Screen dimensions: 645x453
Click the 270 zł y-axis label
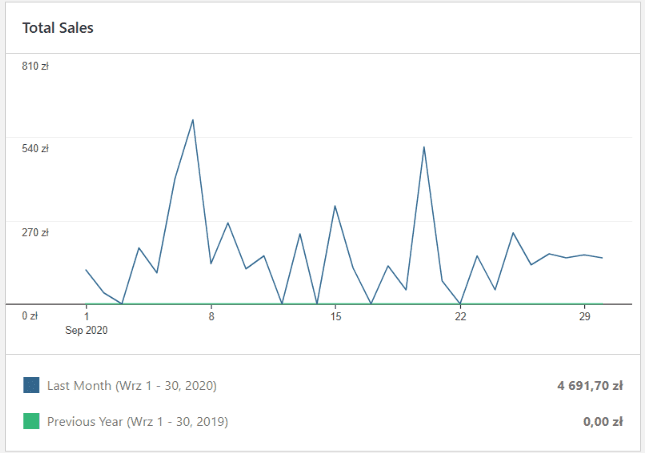pyautogui.click(x=35, y=232)
